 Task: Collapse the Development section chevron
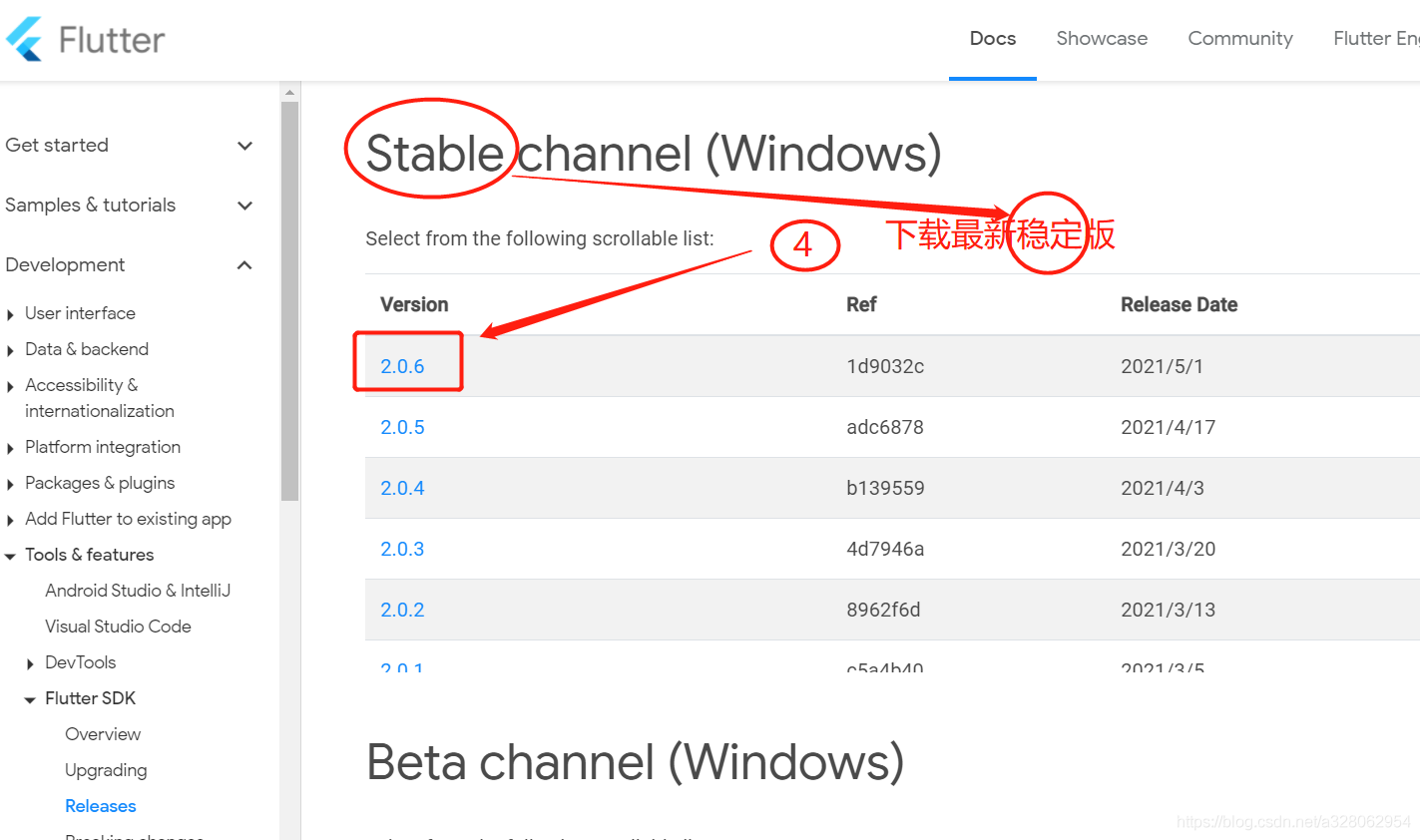click(244, 265)
